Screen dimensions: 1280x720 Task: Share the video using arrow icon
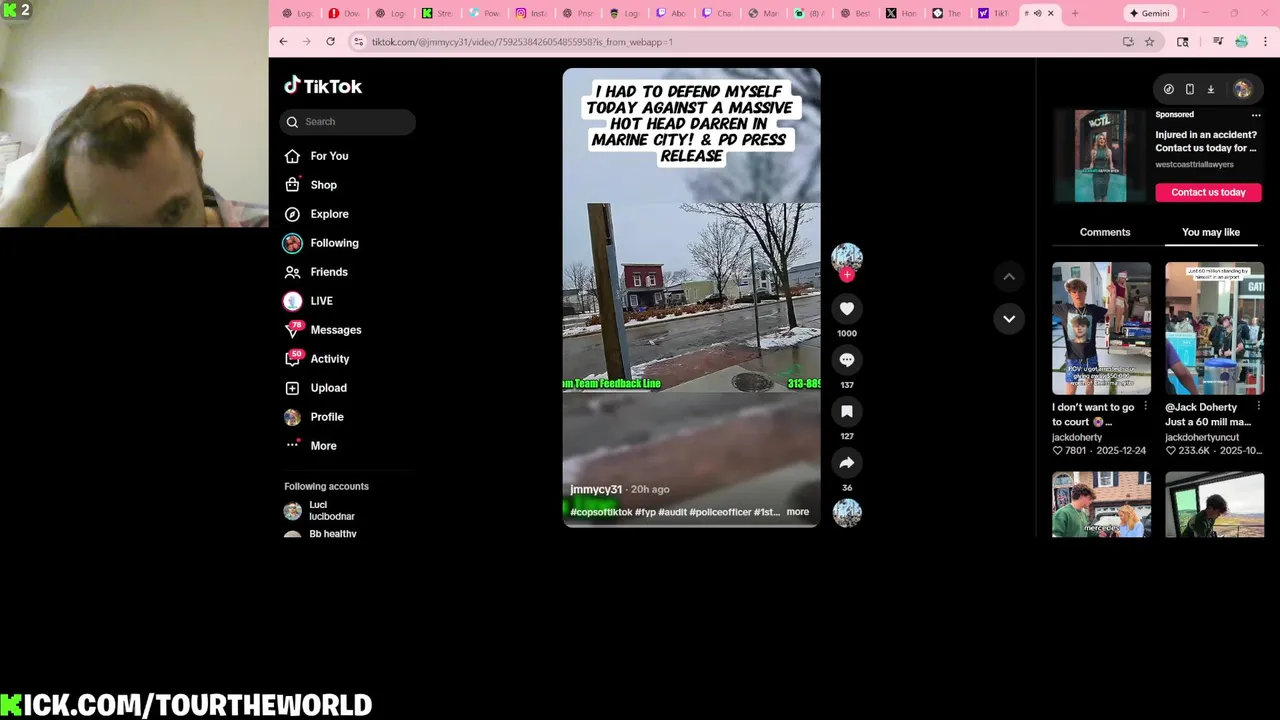(x=847, y=462)
